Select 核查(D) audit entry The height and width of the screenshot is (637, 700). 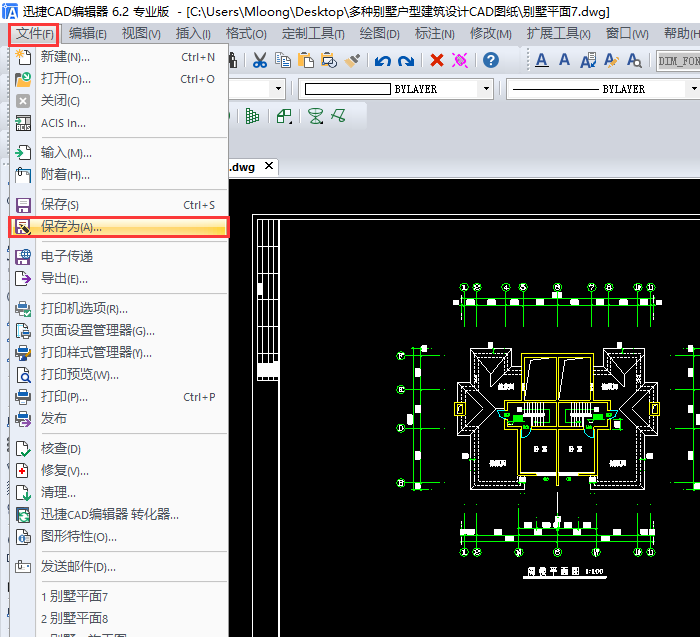coord(119,449)
